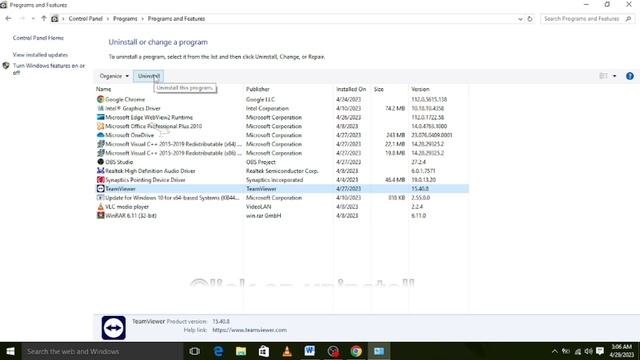Open the Organize dropdown menu
640x360 pixels.
click(x=114, y=76)
